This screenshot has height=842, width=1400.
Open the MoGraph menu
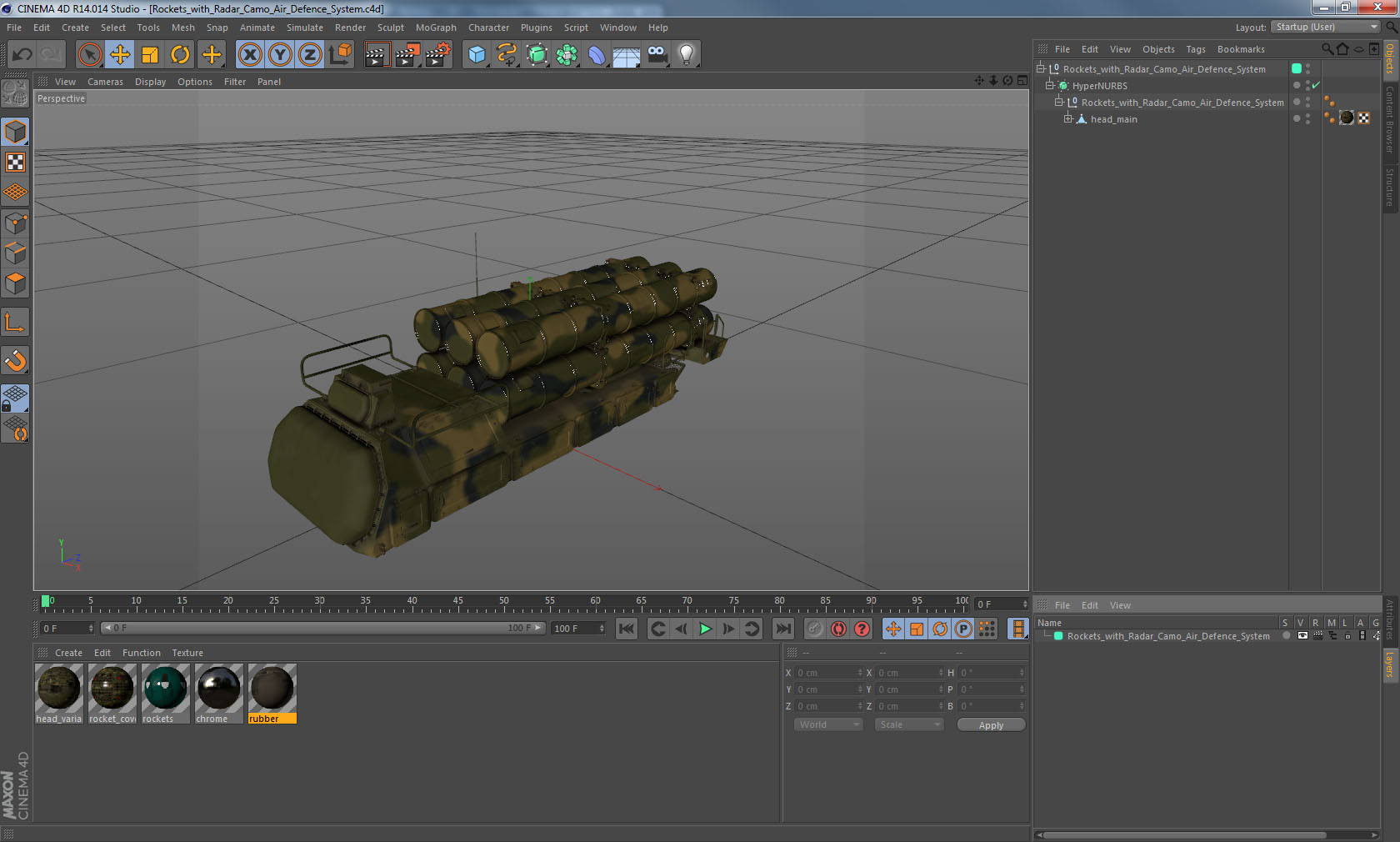tap(436, 28)
